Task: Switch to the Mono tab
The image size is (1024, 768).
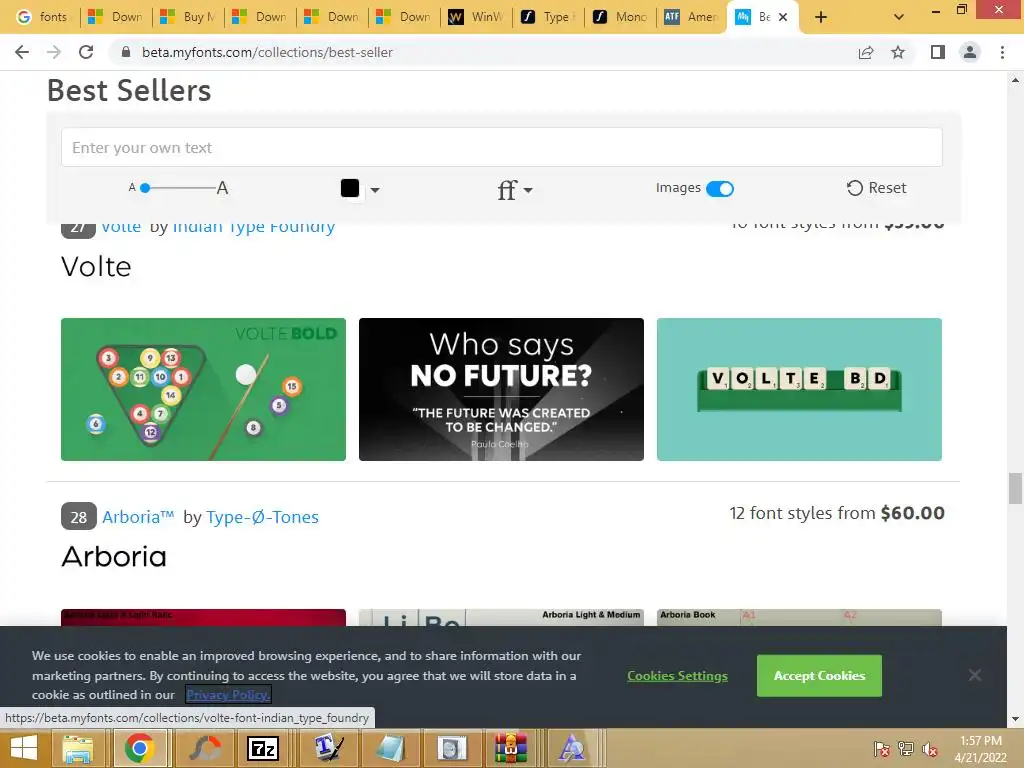Action: point(620,17)
